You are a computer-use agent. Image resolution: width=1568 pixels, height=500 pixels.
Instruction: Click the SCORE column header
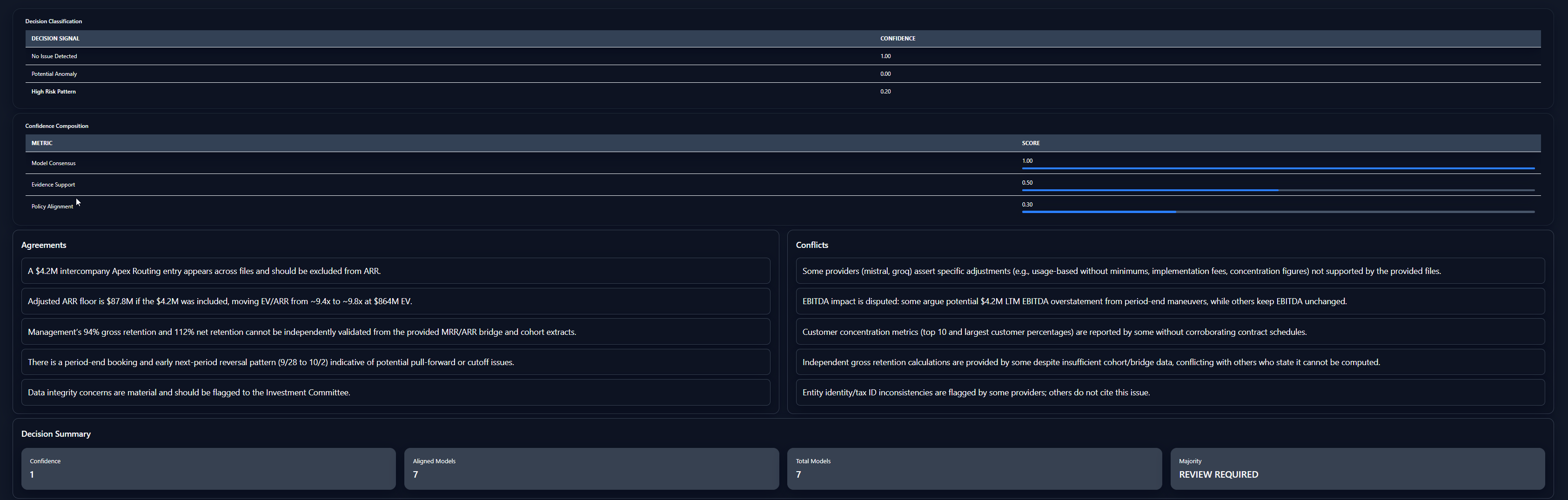pyautogui.click(x=1031, y=143)
